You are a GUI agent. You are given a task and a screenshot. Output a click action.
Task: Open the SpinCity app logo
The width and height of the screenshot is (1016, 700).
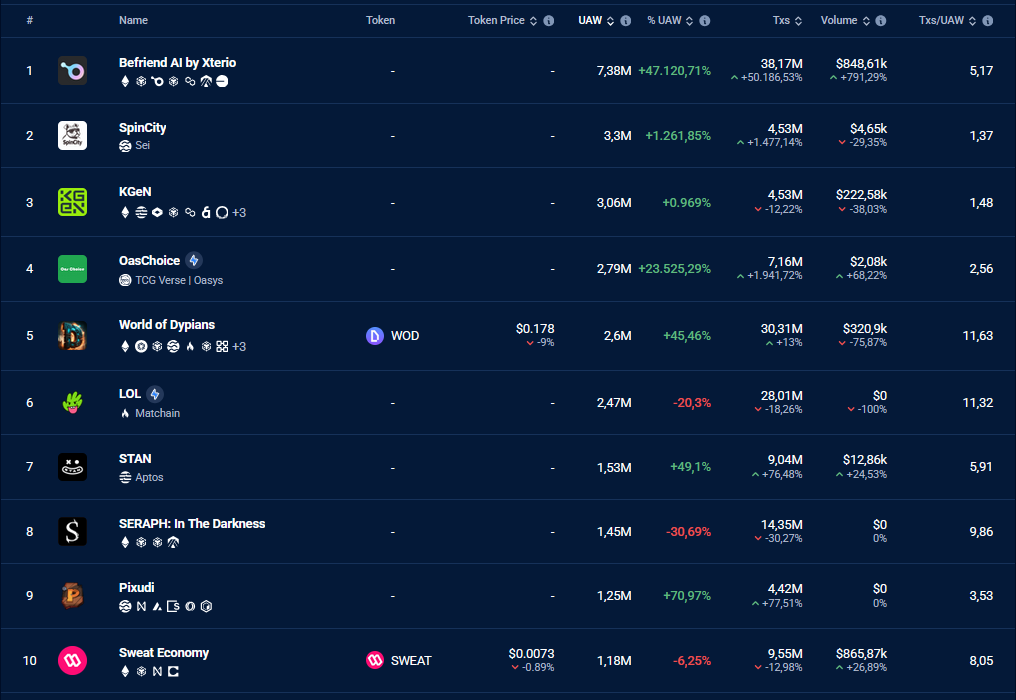coord(73,135)
